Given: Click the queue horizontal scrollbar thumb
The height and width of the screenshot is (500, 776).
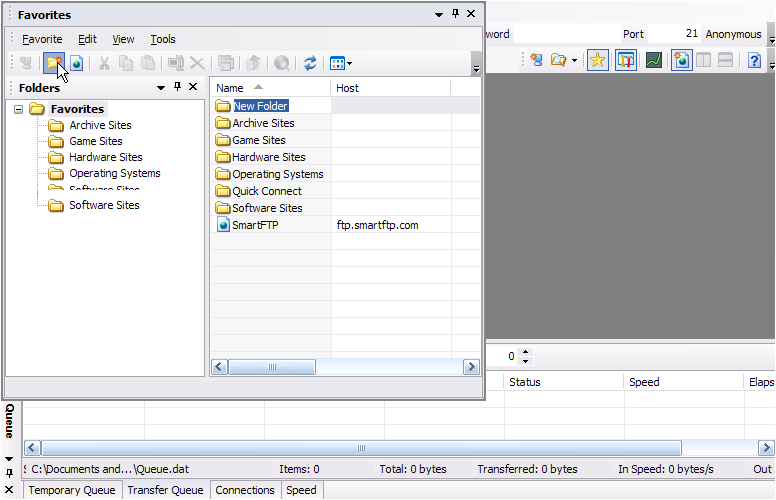Looking at the screenshot, I should [x=362, y=448].
